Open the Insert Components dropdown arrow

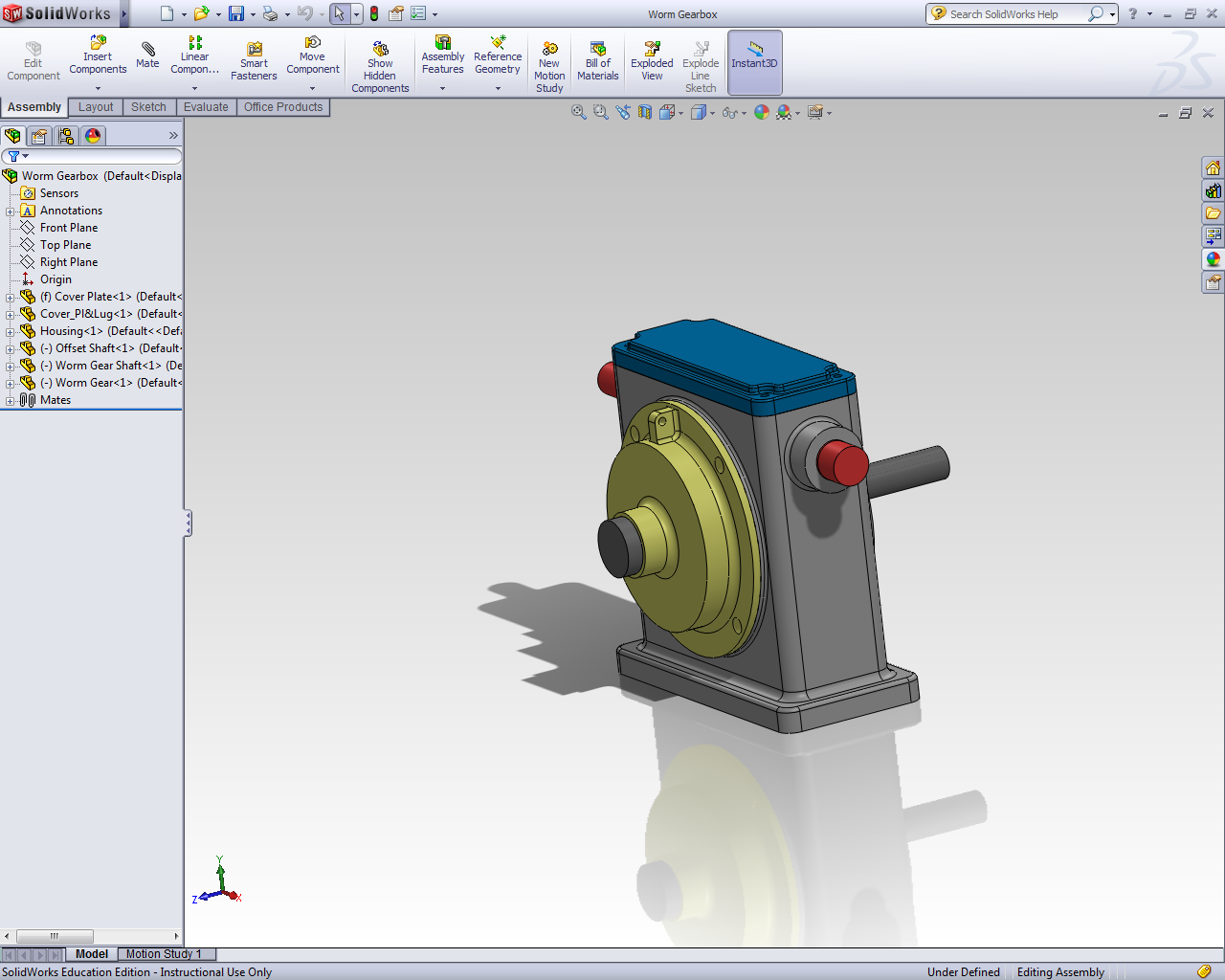(x=98, y=88)
